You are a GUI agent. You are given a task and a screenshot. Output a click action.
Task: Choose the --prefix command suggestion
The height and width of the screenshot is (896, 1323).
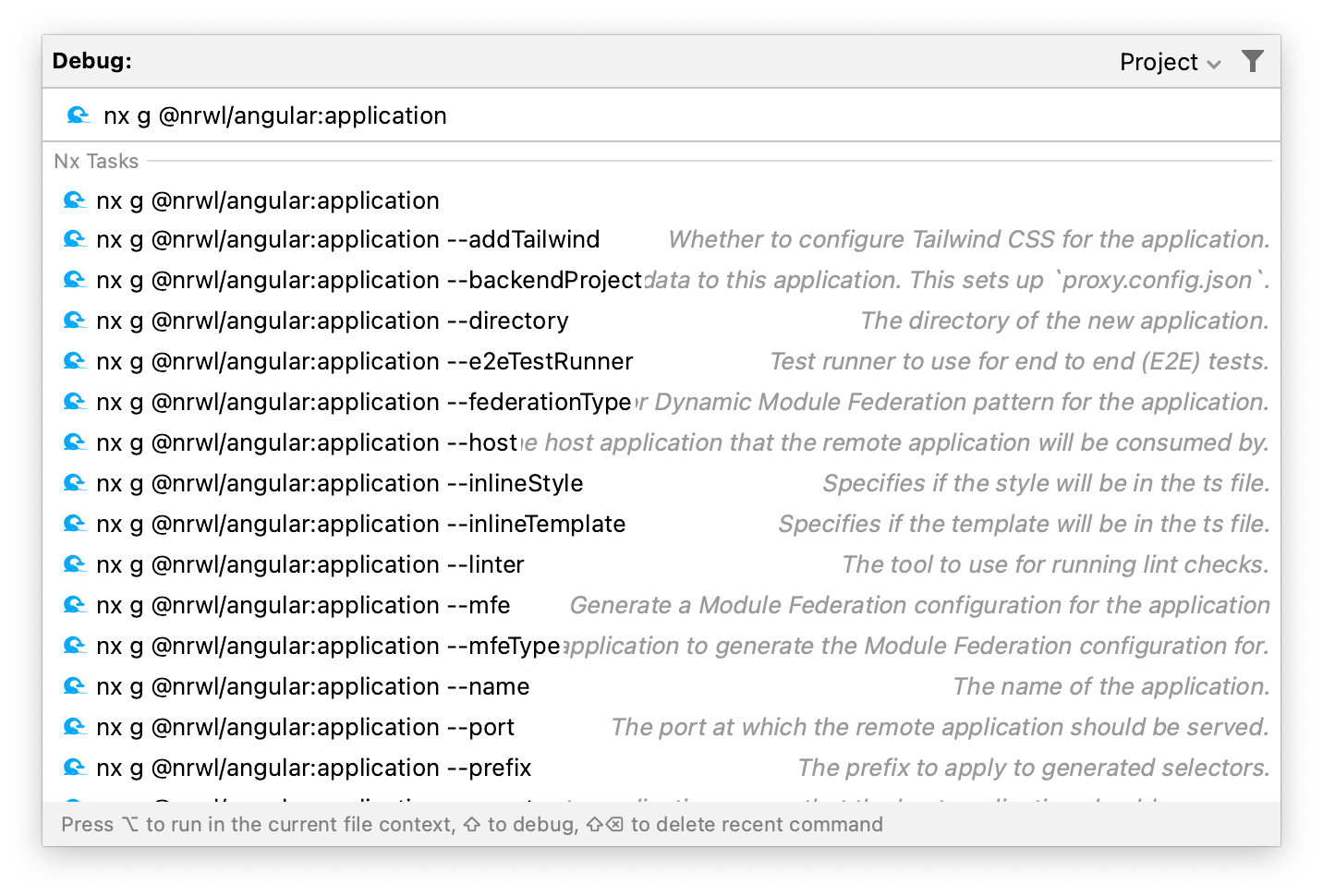point(661,768)
